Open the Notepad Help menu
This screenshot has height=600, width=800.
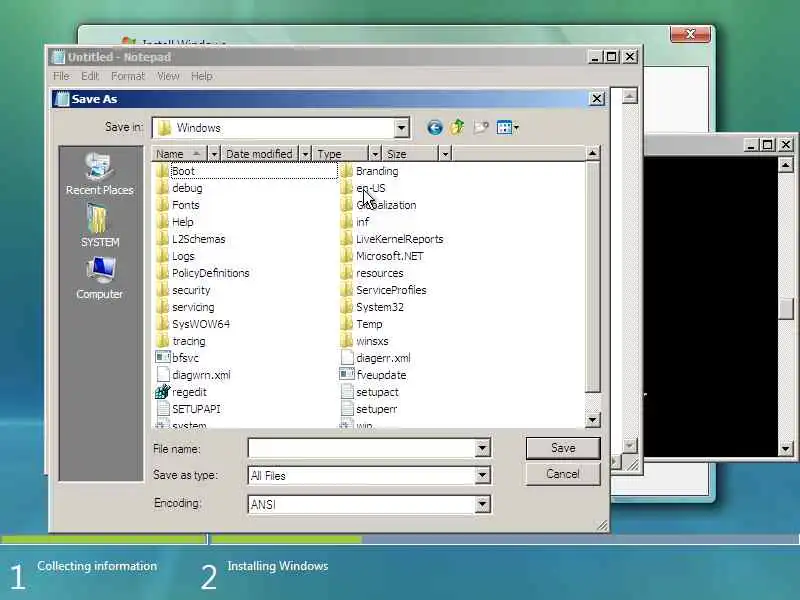(x=202, y=76)
